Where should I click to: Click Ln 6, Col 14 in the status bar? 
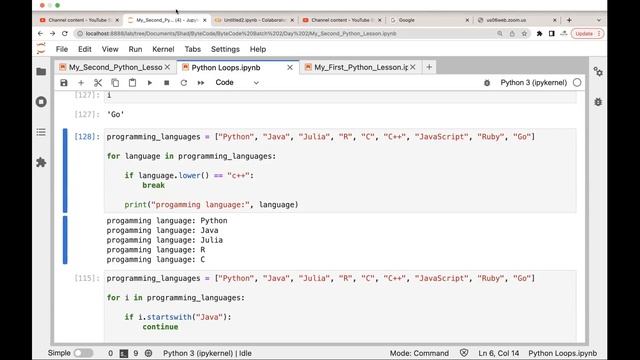pyautogui.click(x=499, y=353)
